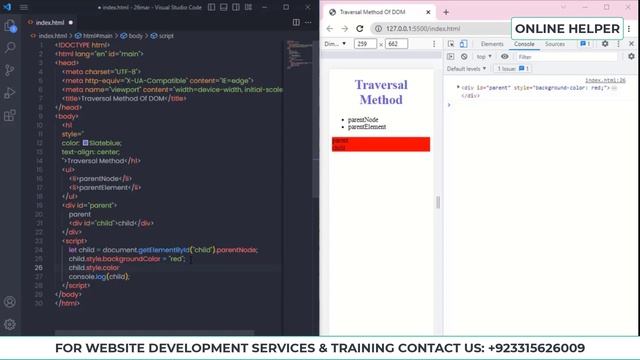Go back in the browser
This screenshot has width=640, height=360.
(330, 29)
